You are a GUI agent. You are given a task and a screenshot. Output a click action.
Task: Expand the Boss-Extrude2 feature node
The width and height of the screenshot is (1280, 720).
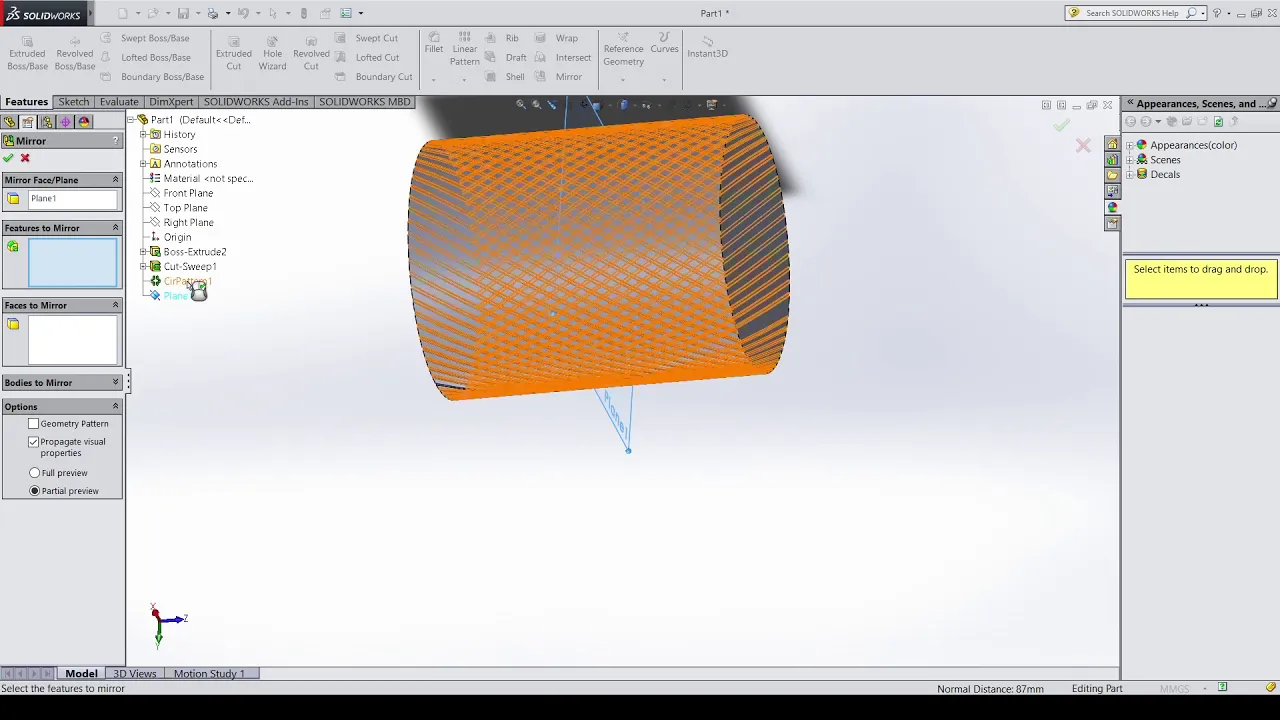coord(143,252)
